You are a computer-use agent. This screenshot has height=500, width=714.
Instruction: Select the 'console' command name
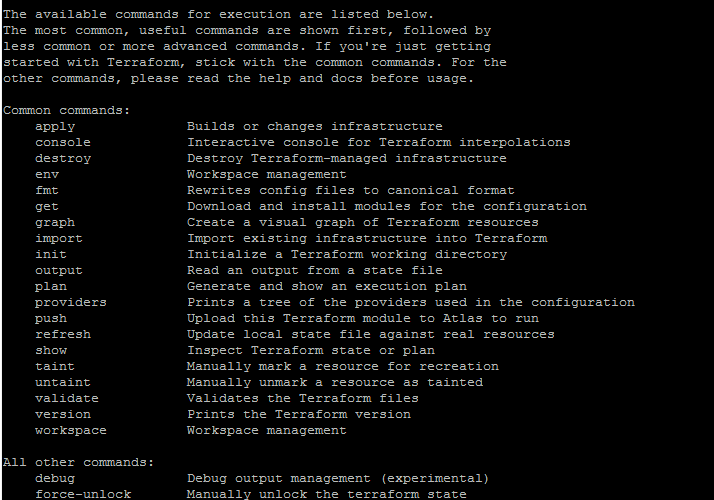click(63, 143)
